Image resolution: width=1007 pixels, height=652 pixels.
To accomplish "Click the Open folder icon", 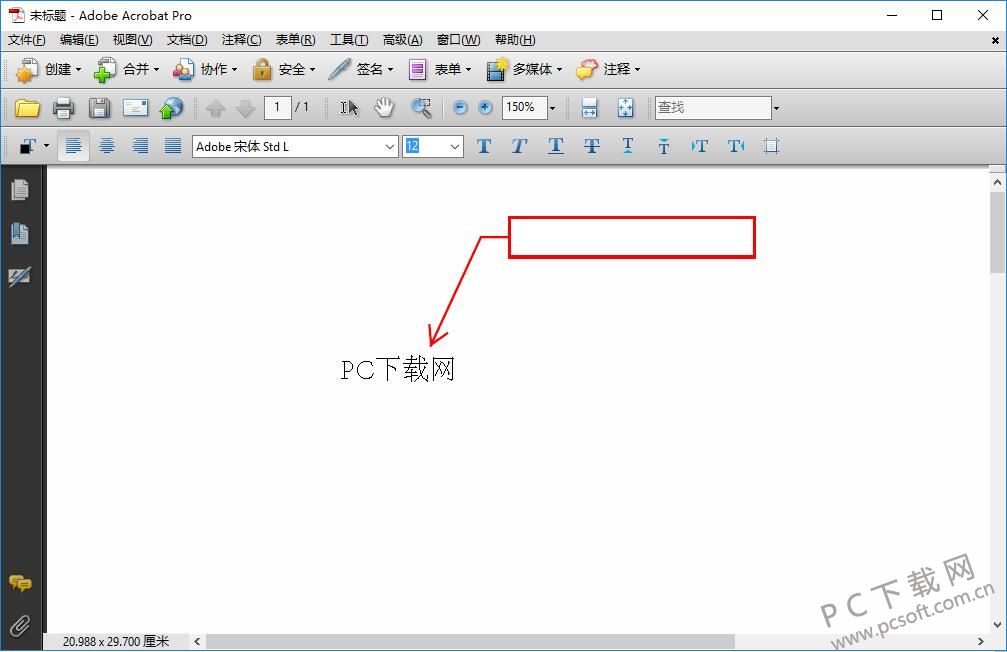I will tap(27, 108).
